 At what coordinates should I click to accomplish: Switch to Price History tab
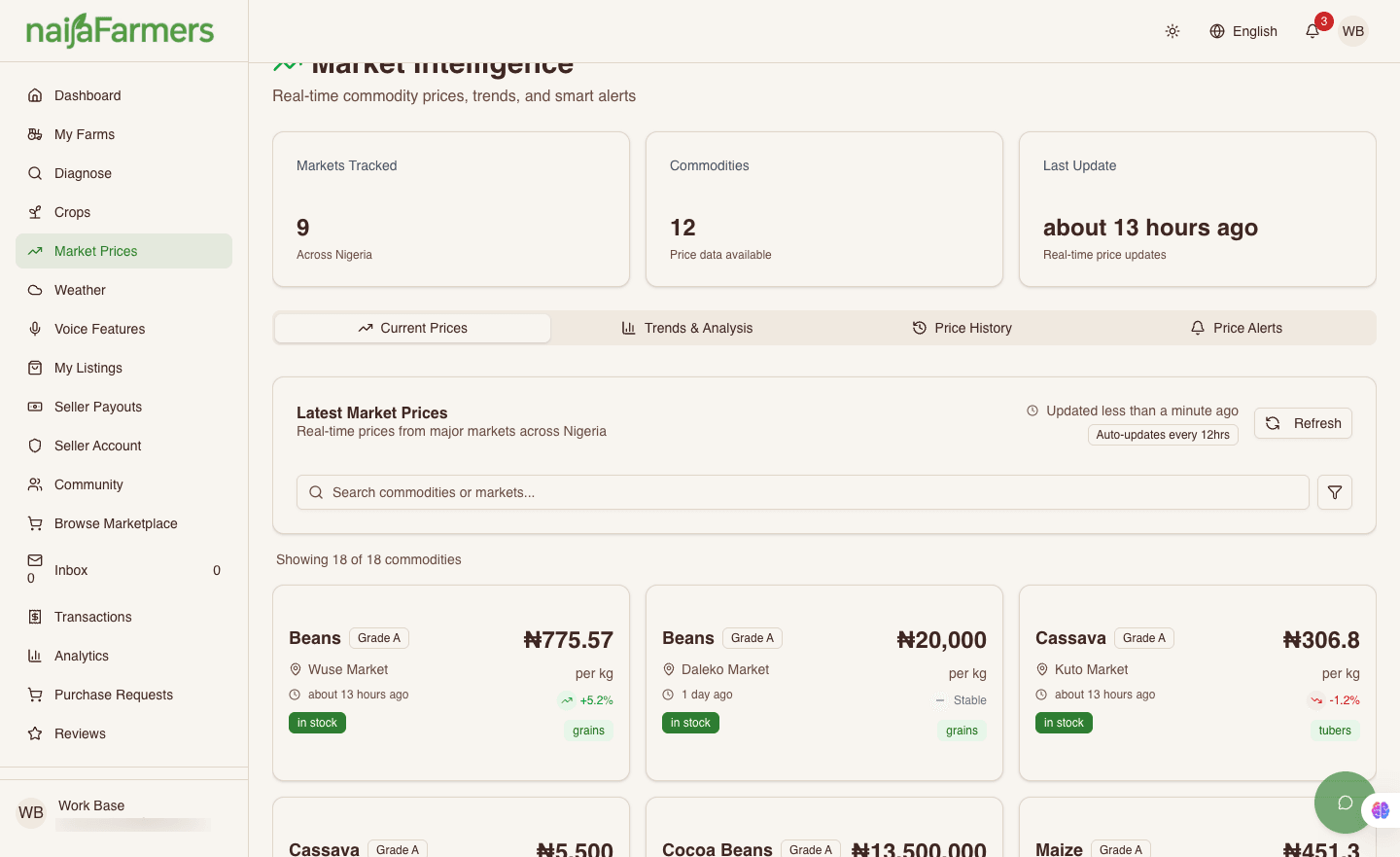(962, 328)
